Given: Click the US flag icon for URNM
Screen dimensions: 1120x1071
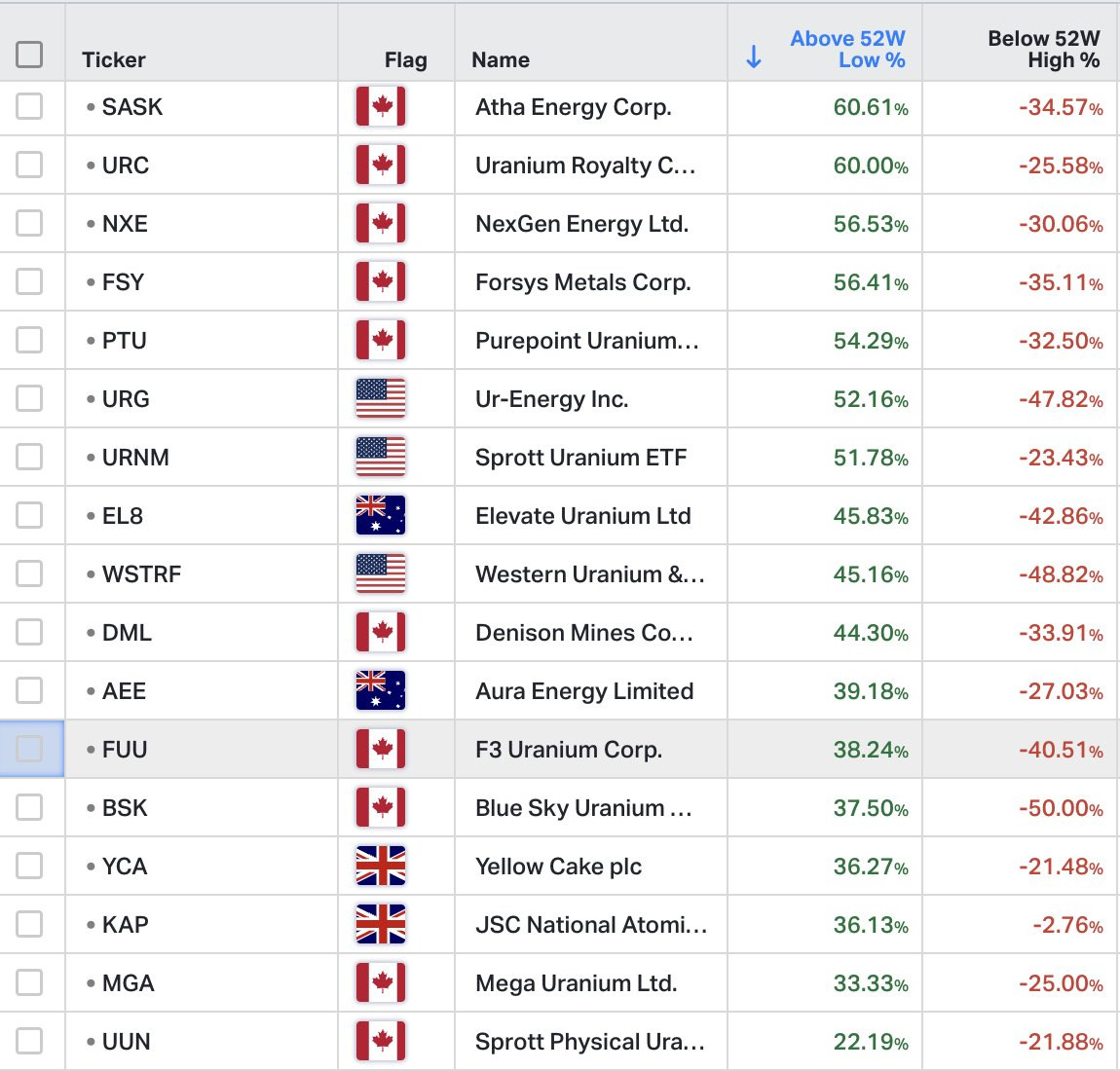Looking at the screenshot, I should click(381, 457).
